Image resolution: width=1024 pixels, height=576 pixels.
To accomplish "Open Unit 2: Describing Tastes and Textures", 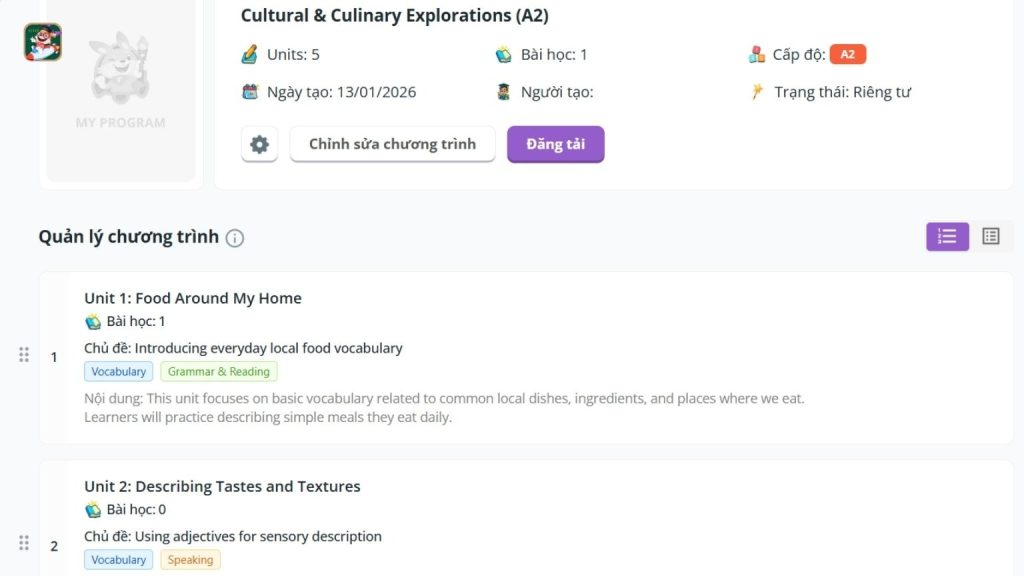I will click(222, 487).
